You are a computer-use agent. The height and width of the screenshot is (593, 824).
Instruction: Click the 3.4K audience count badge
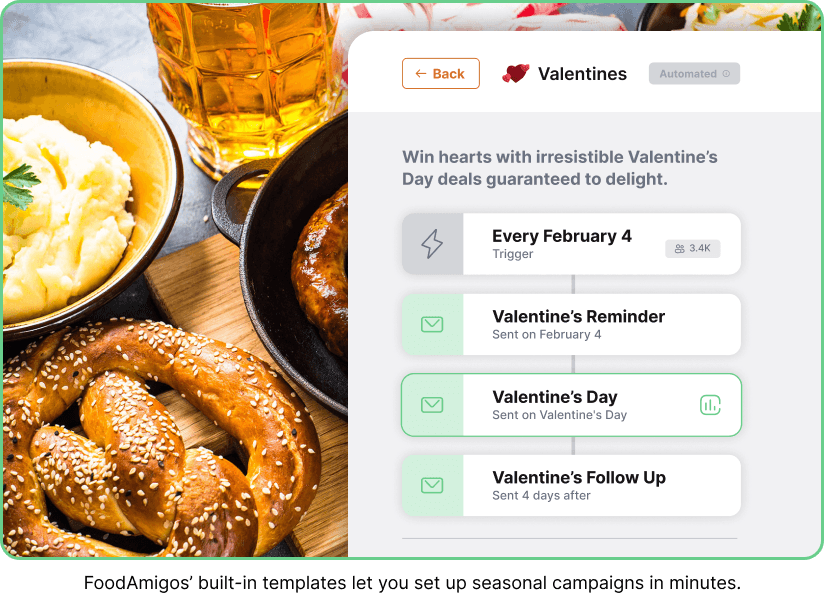coord(693,249)
